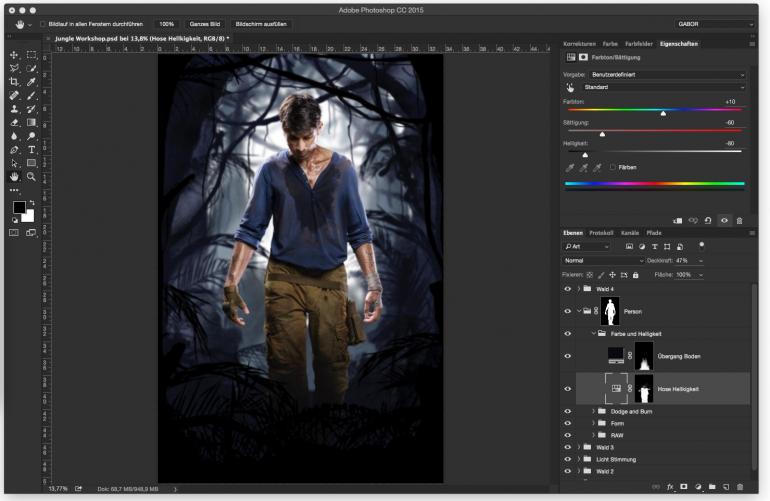Click the targeted adjustment hand tool
Image resolution: width=770 pixels, height=501 pixels.
pos(570,87)
